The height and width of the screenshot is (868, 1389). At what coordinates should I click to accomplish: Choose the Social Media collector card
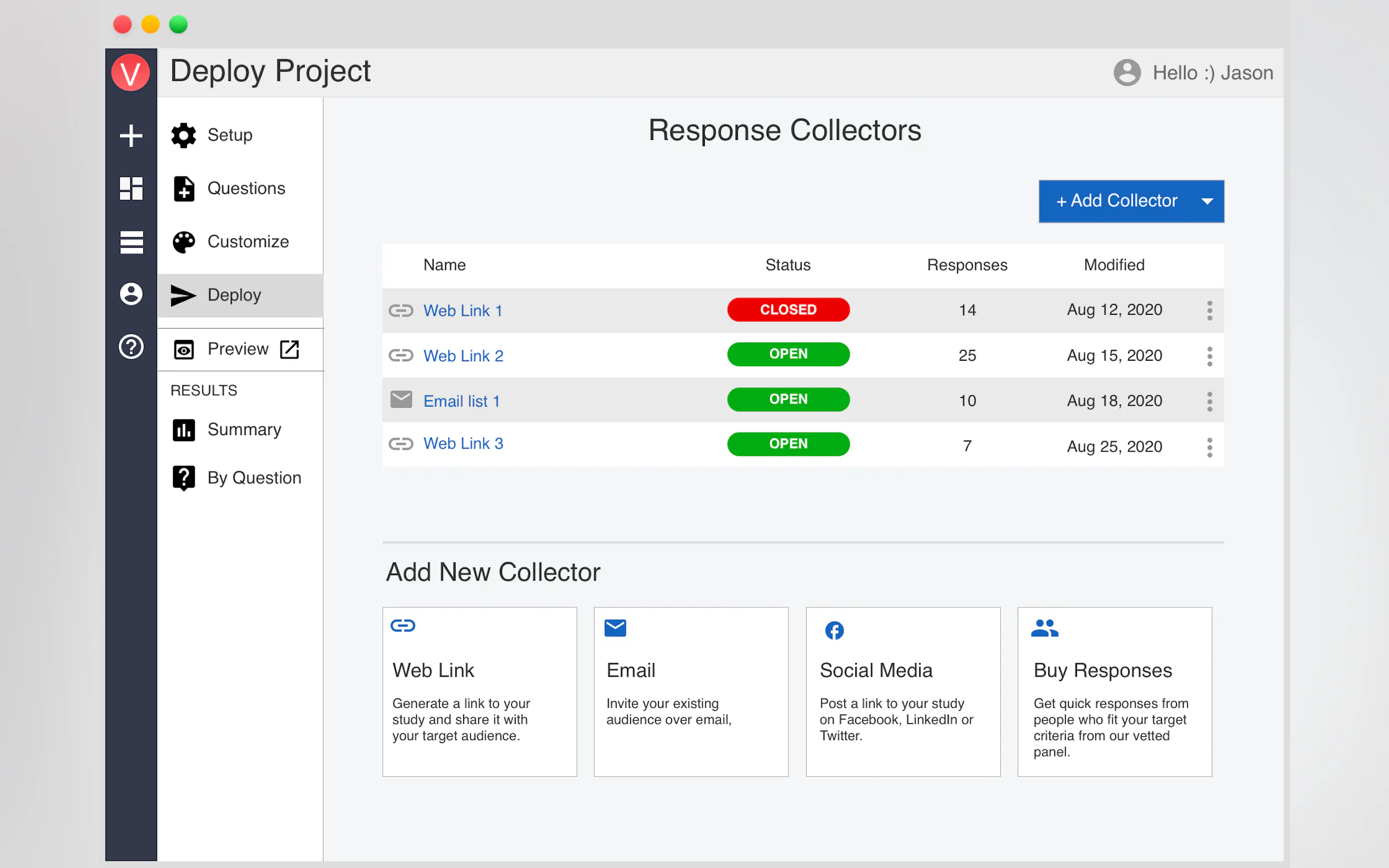(903, 692)
